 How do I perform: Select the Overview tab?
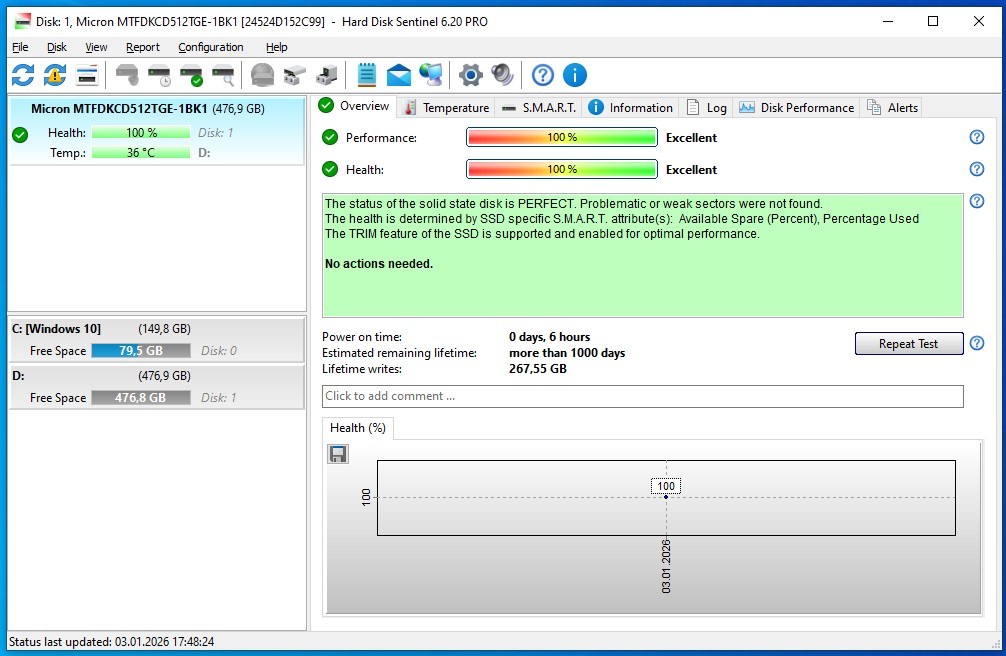[x=355, y=106]
